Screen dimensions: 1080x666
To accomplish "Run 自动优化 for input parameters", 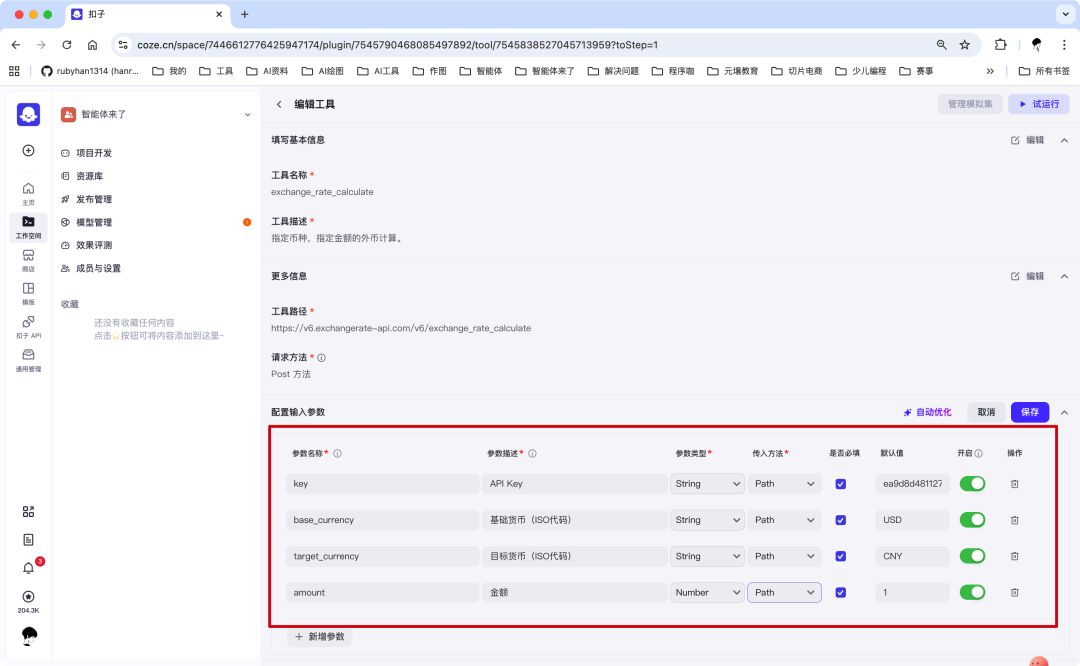I will [926, 411].
